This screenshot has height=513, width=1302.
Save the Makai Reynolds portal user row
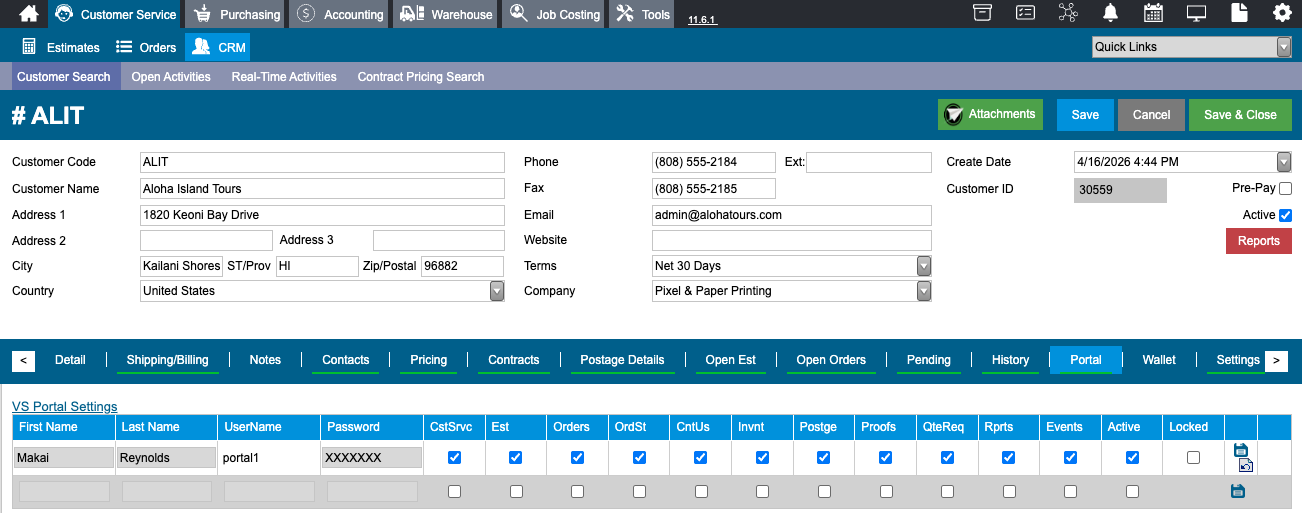click(x=1241, y=450)
